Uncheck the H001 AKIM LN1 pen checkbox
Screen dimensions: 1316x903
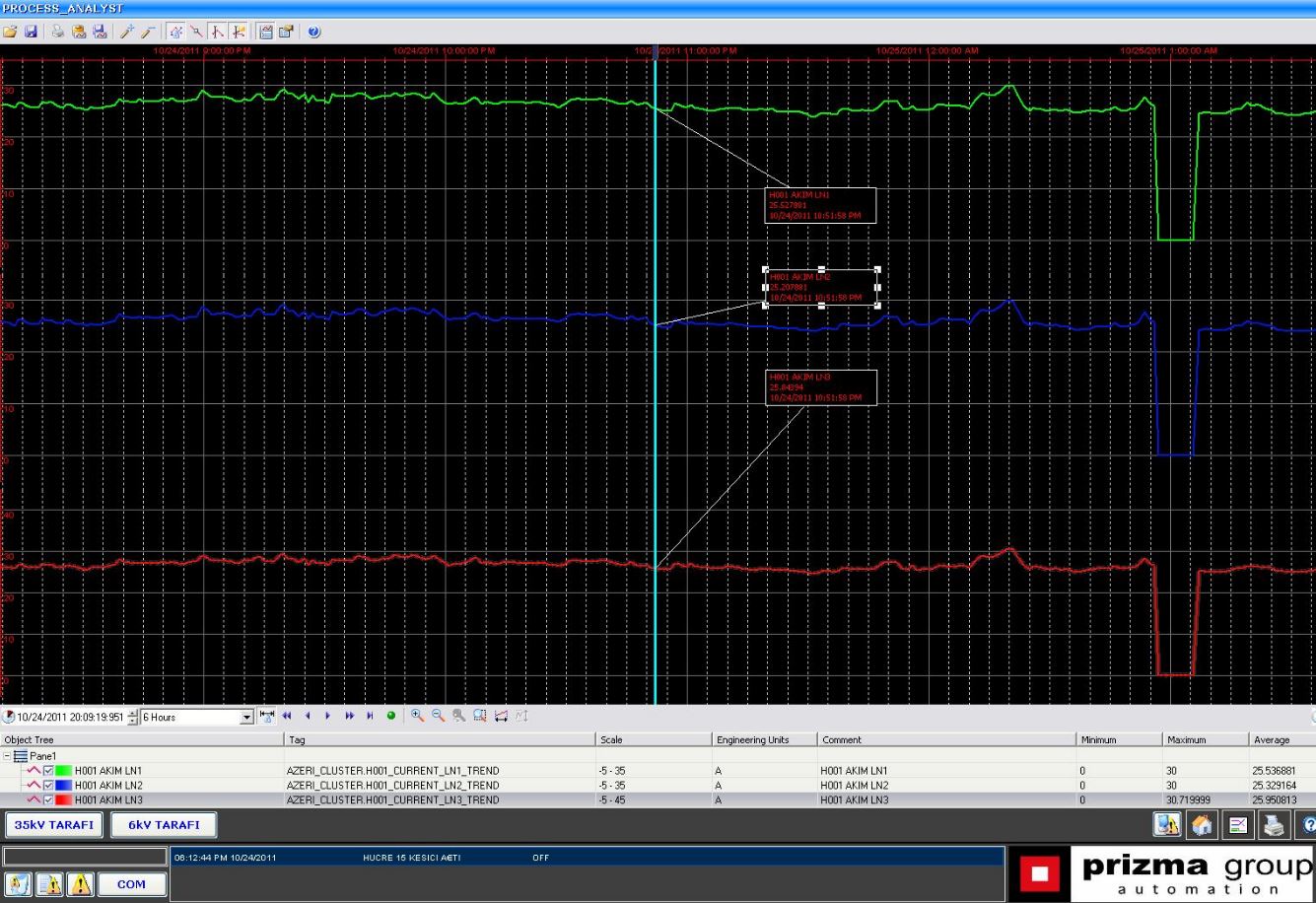pos(48,771)
